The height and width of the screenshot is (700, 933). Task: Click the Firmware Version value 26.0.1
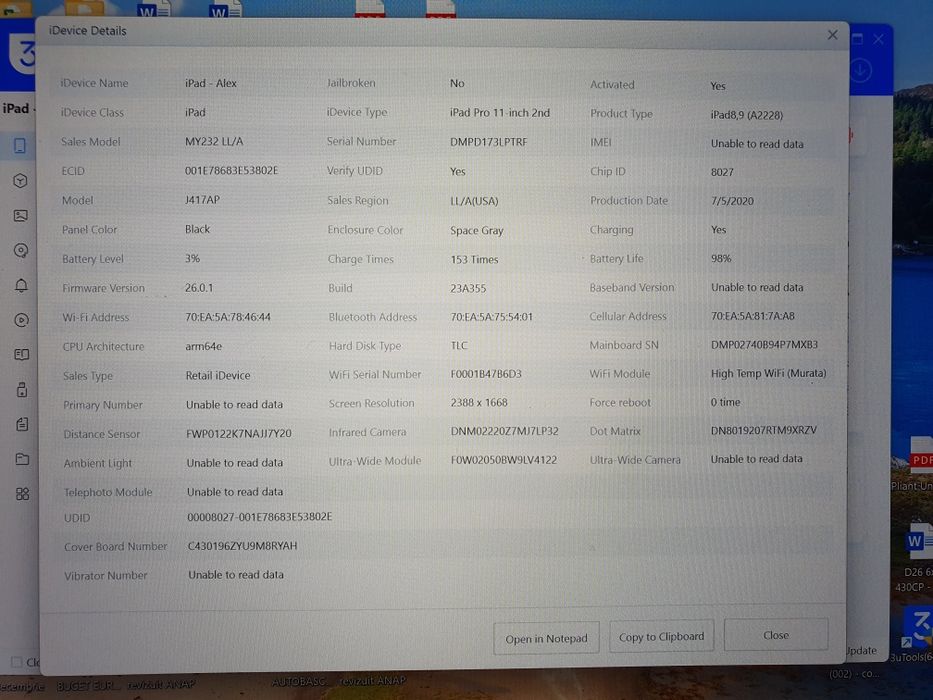point(199,288)
